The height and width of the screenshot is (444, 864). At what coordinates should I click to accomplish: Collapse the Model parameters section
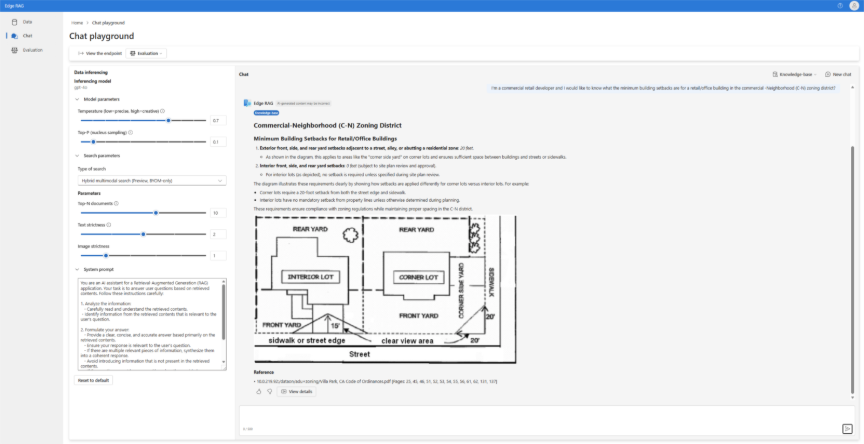78,99
